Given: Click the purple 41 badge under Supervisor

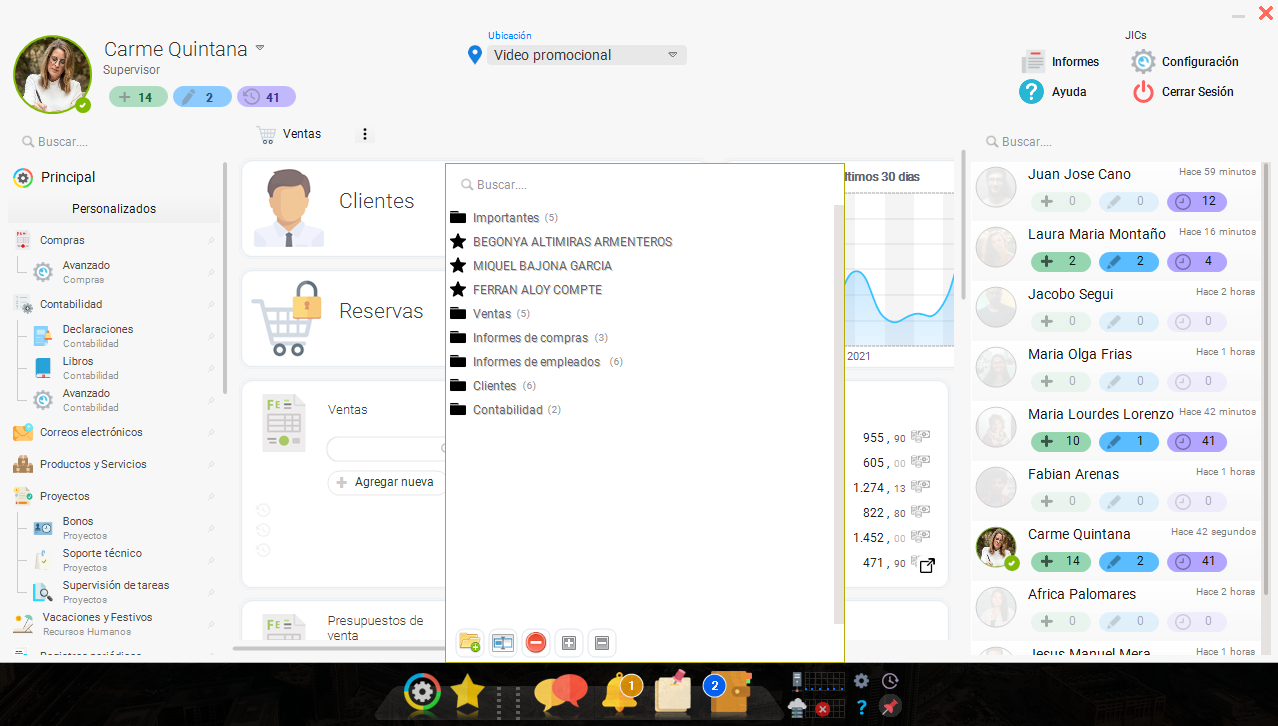Looking at the screenshot, I should pos(266,97).
